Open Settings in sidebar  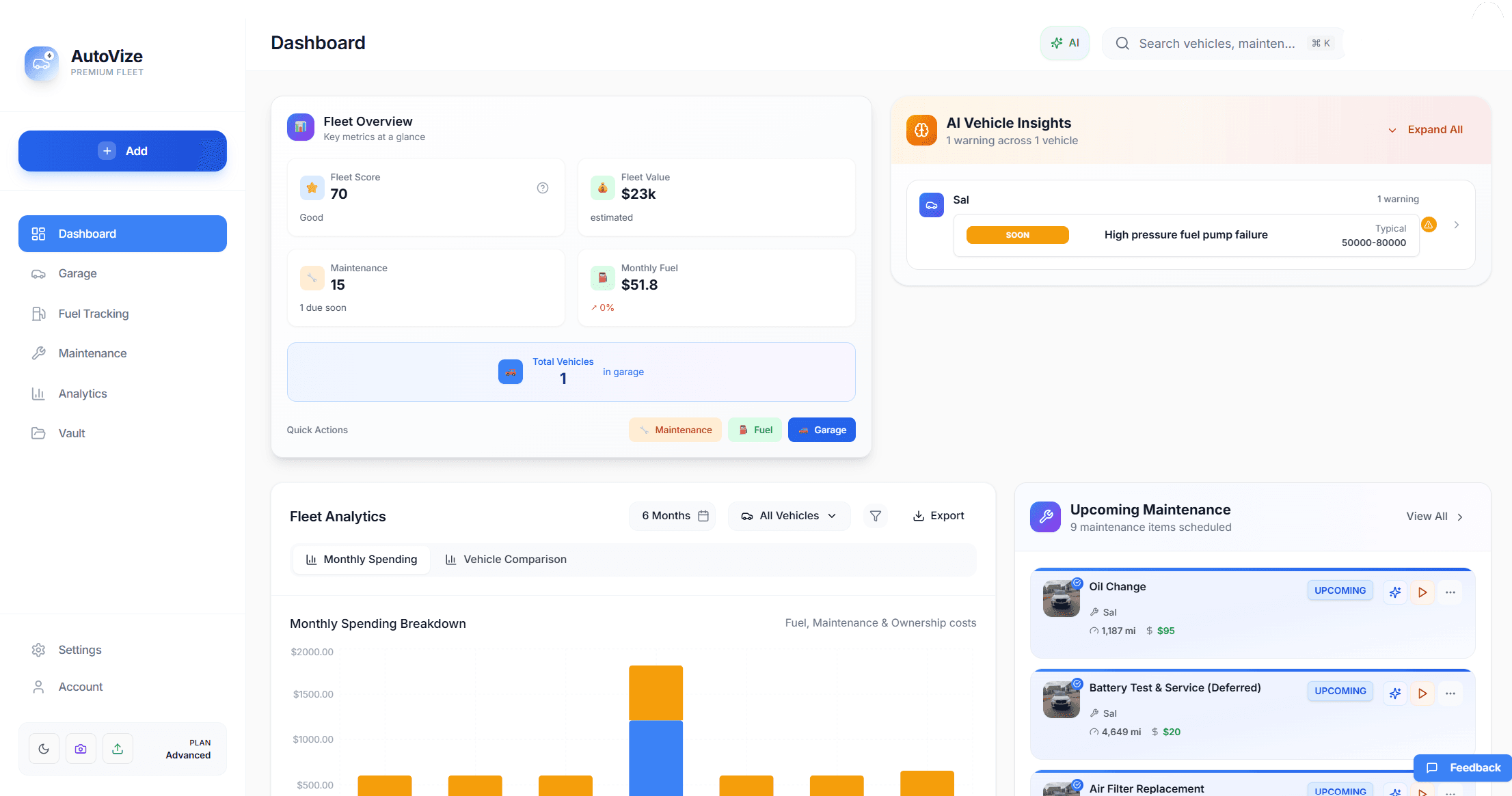click(x=122, y=650)
